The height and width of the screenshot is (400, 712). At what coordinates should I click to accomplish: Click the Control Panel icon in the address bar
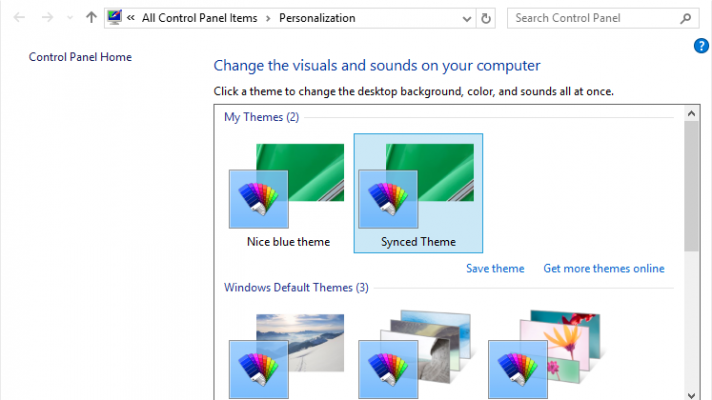tap(115, 18)
